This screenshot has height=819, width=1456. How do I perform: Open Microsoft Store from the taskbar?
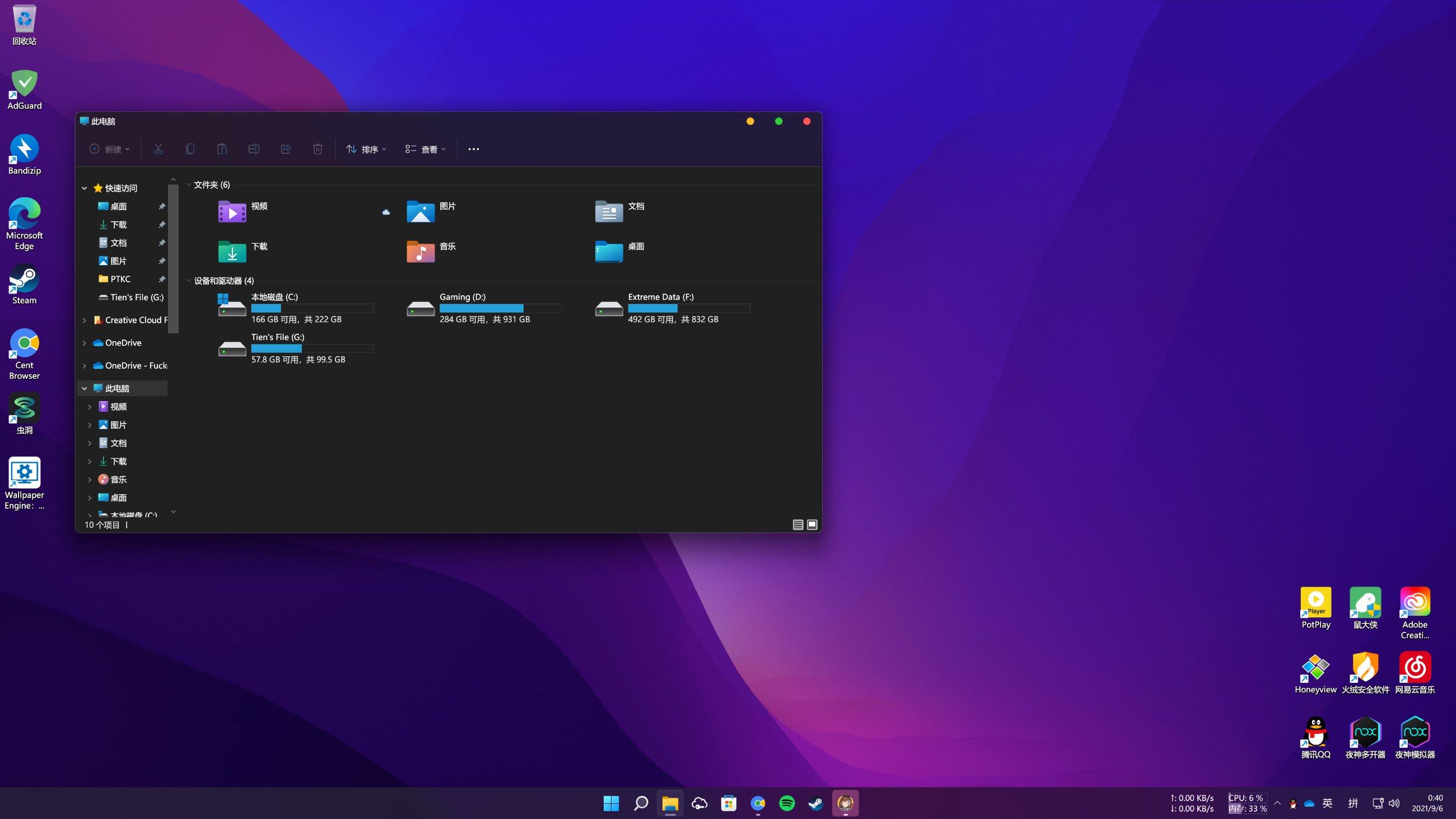pyautogui.click(x=729, y=803)
